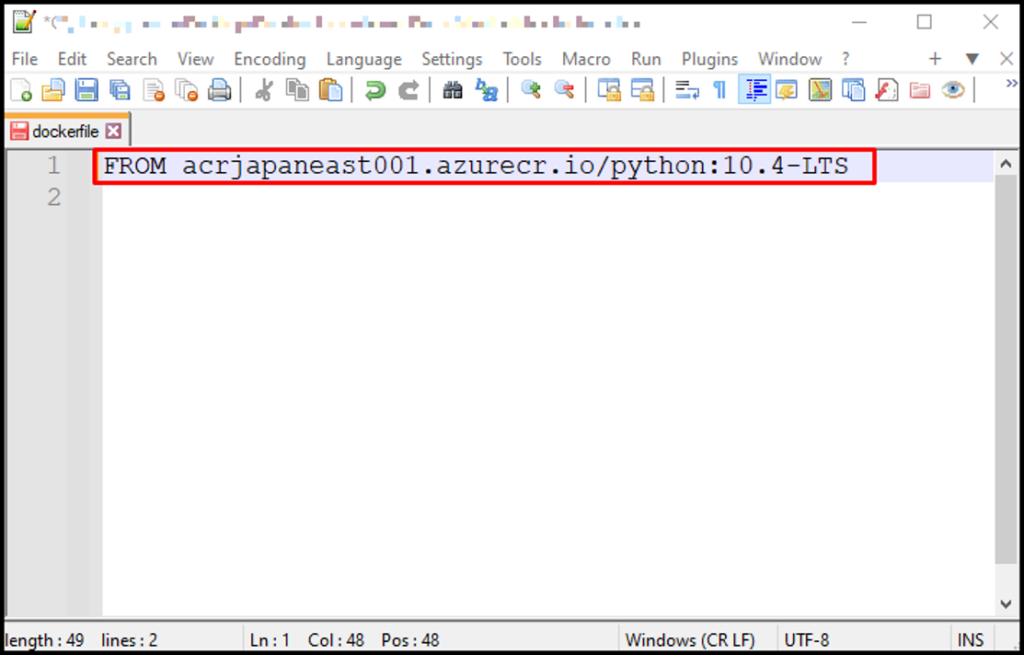The width and height of the screenshot is (1024, 655).
Task: Click the Notepad++ icon in the title bar
Action: point(25,21)
